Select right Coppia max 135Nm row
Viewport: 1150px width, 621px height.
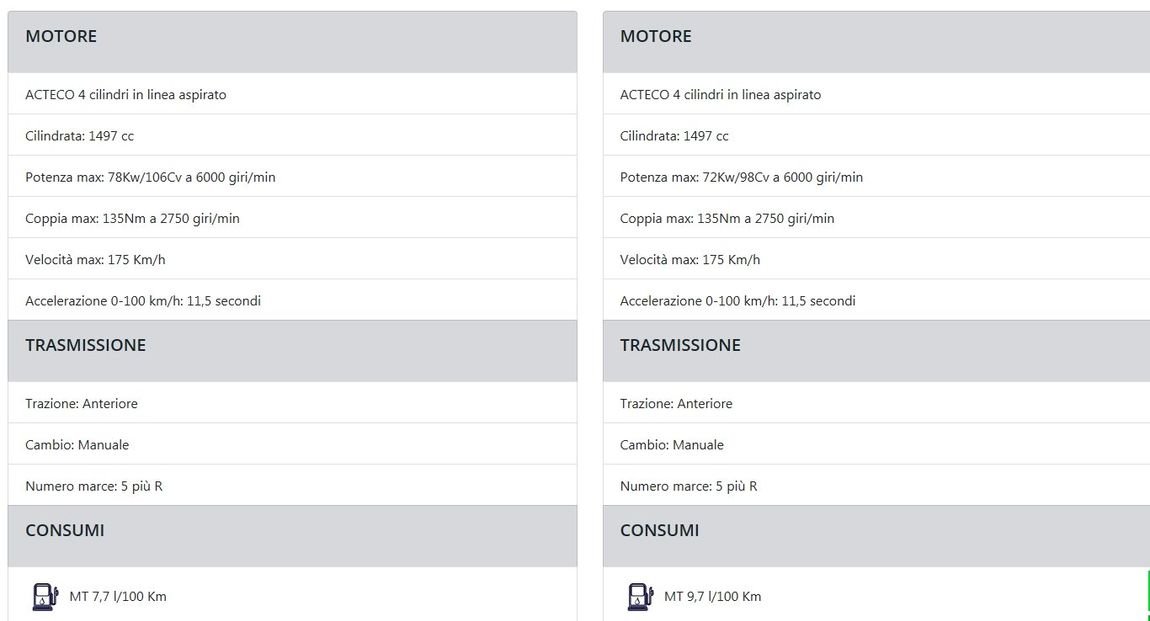tap(876, 218)
